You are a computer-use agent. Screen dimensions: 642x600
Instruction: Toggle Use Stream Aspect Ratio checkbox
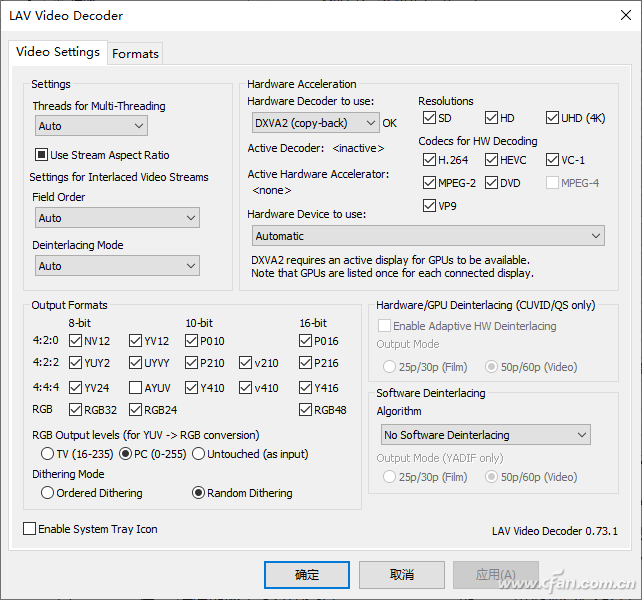pyautogui.click(x=41, y=155)
